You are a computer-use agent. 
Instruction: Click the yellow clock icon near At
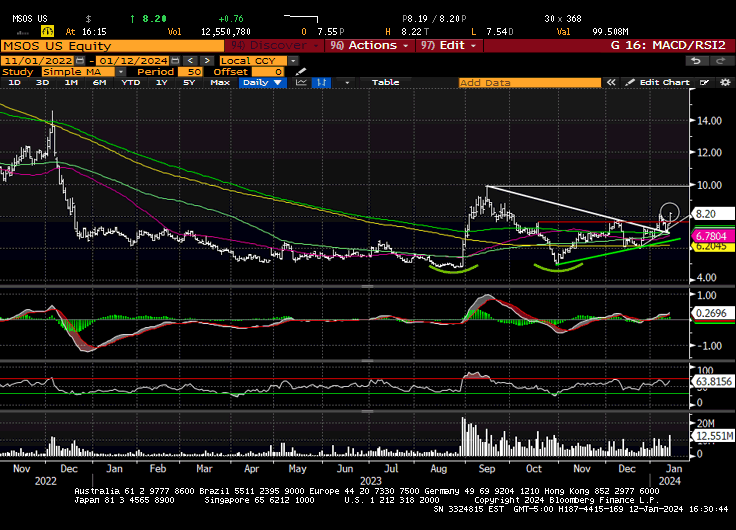coord(47,31)
